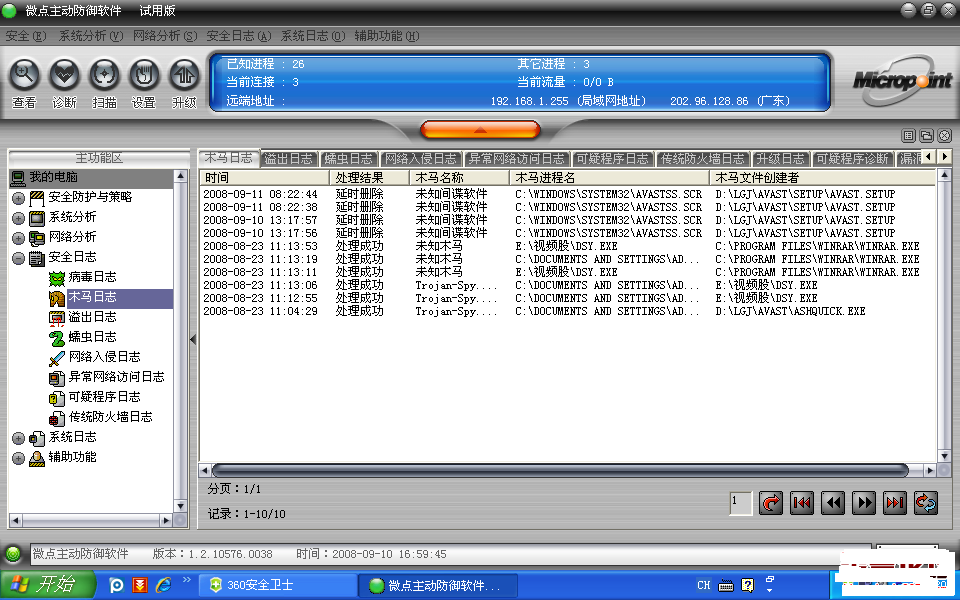Sort by 木马文件创建者 column header

822,178
